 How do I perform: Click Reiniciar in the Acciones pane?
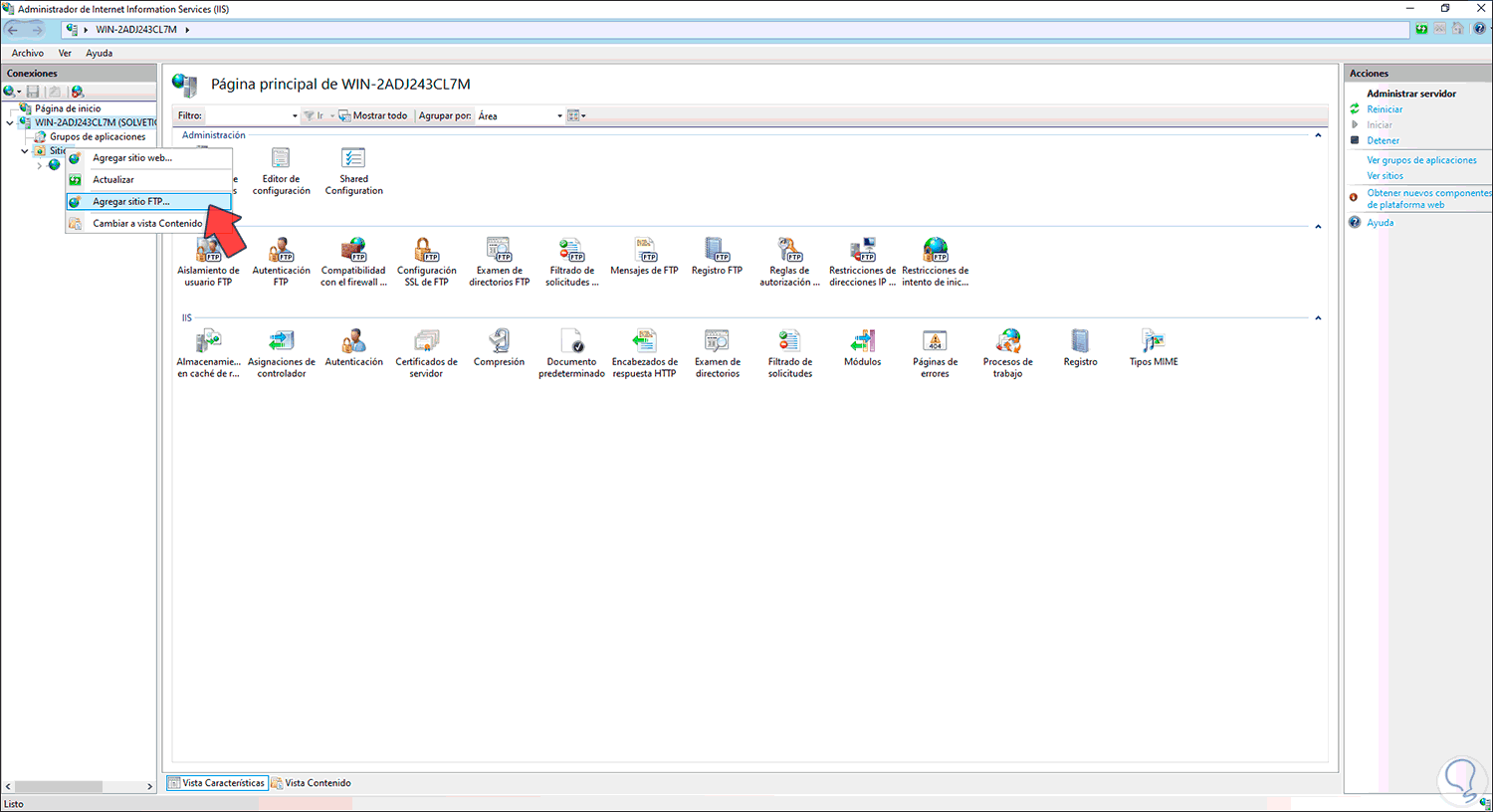[x=1385, y=109]
